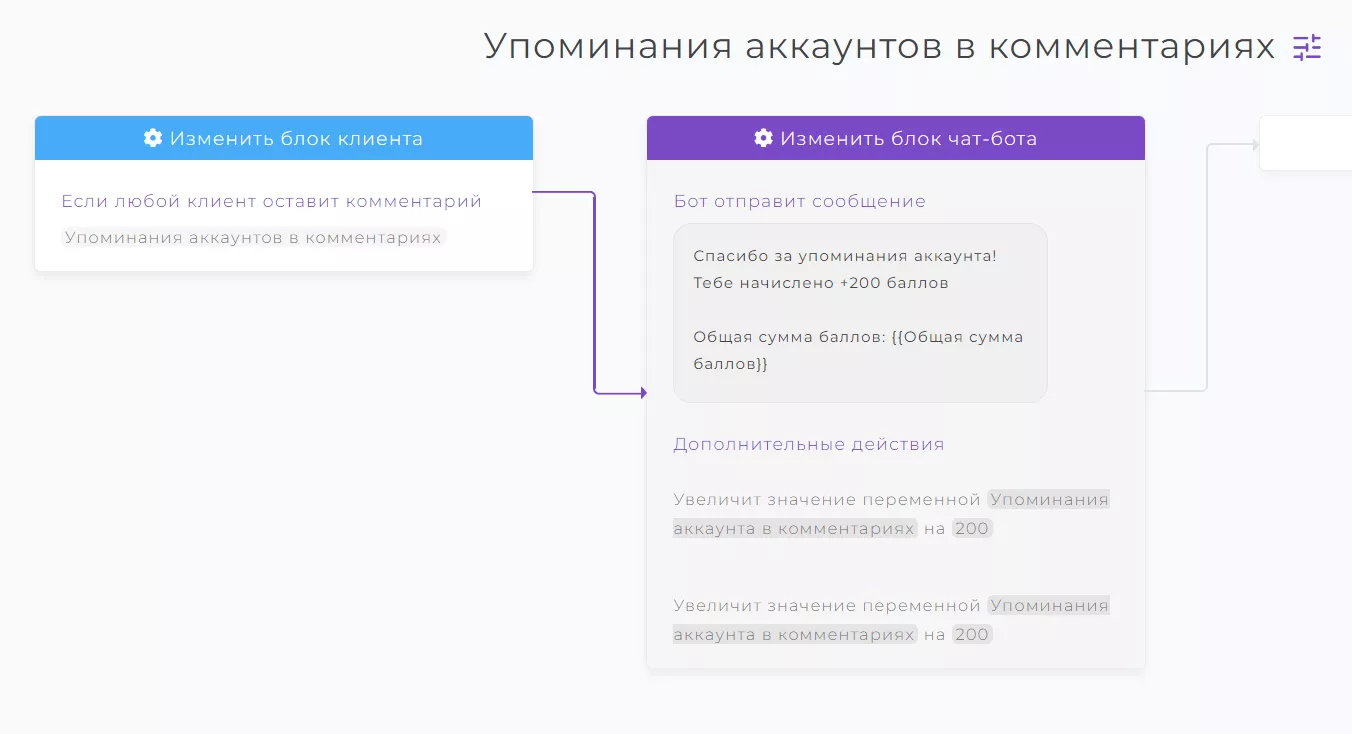1352x734 pixels.
Task: Click the first "Увеличит значение переменной" action
Action: (x=891, y=514)
